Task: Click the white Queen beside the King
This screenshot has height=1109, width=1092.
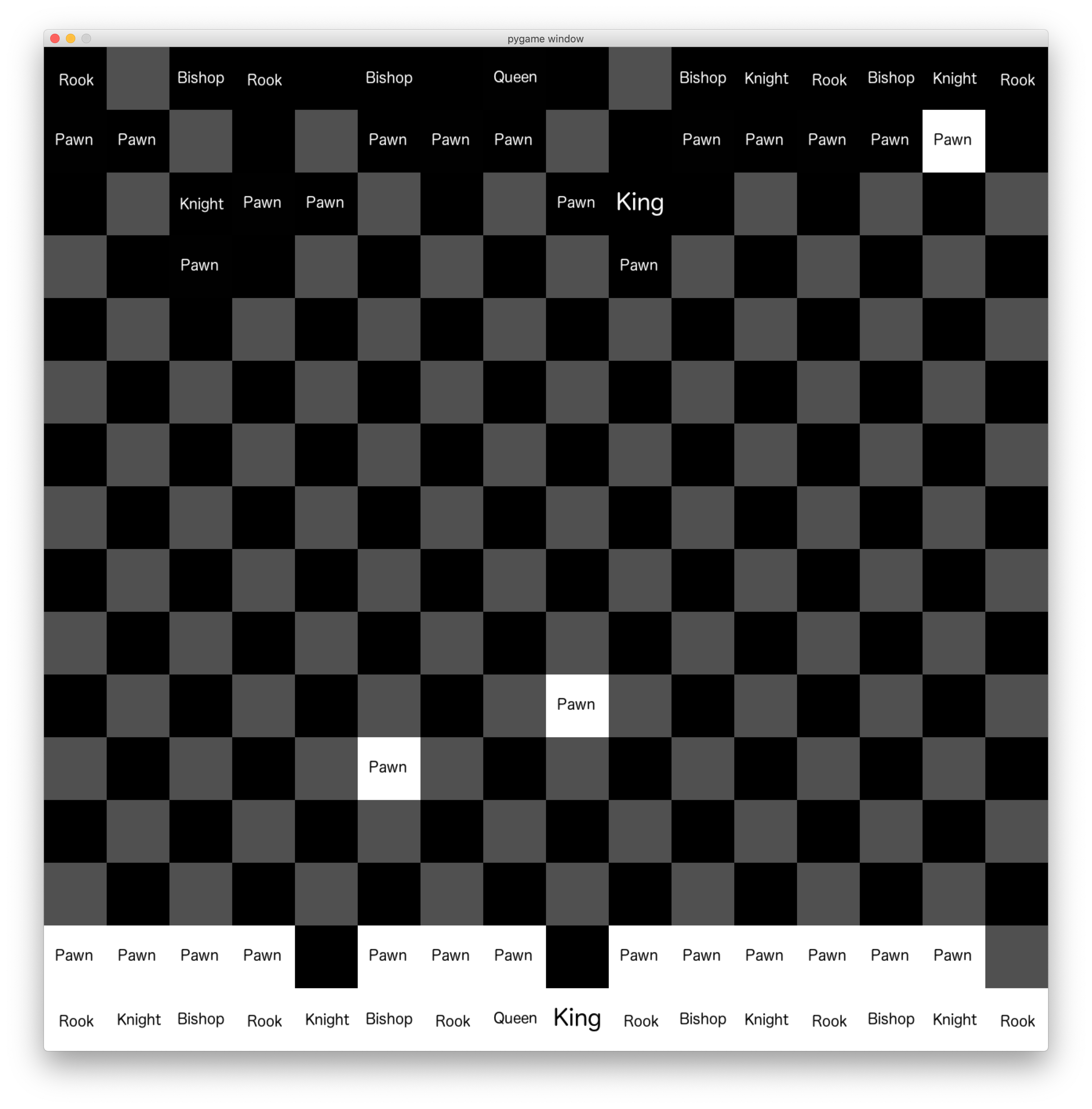Action: click(x=515, y=1018)
